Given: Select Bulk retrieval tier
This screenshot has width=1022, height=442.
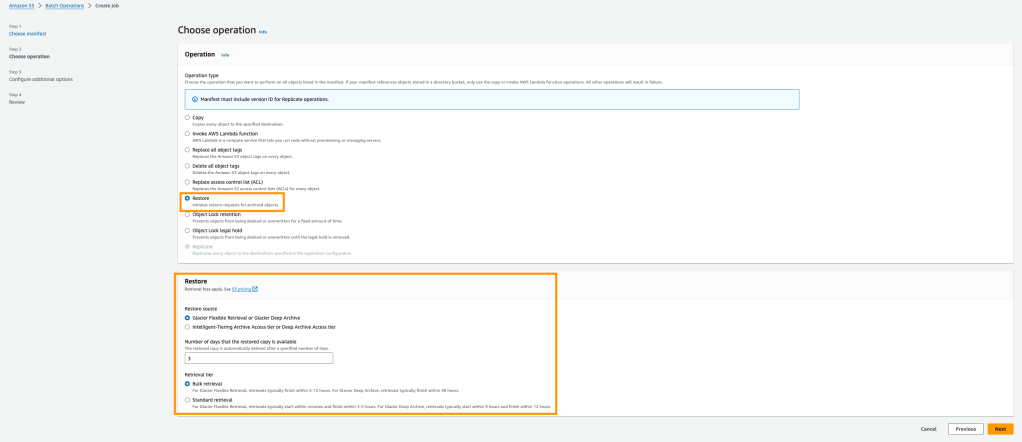Looking at the screenshot, I should click(x=187, y=383).
